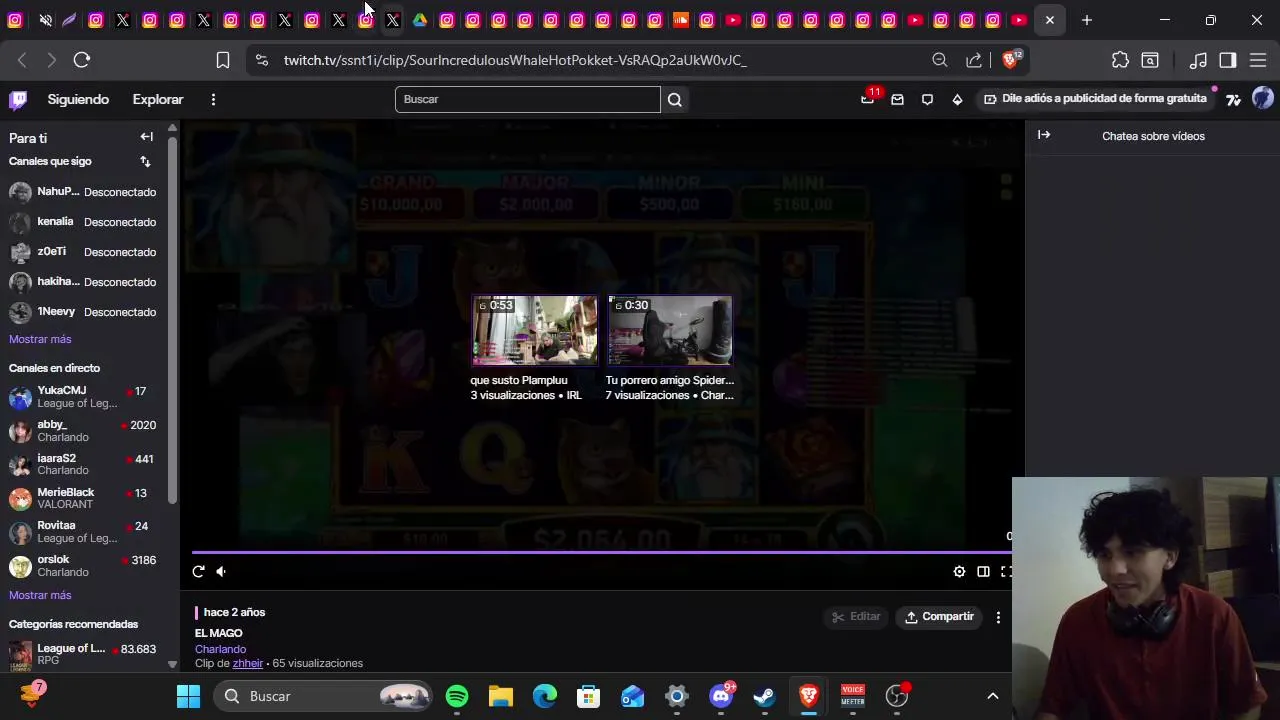
Task: Open League of L... recommended category
Action: 83,655
